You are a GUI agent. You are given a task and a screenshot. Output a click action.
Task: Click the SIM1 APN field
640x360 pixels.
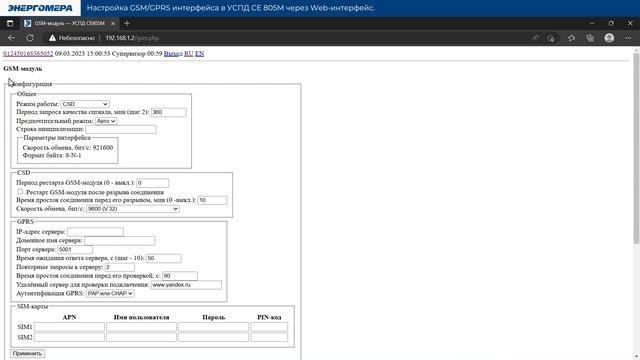(69, 327)
